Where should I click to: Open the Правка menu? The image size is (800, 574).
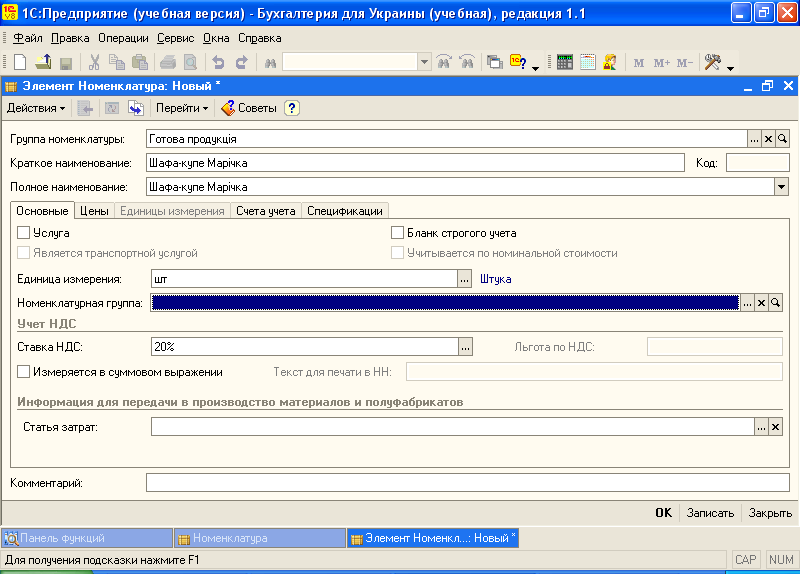tap(70, 38)
